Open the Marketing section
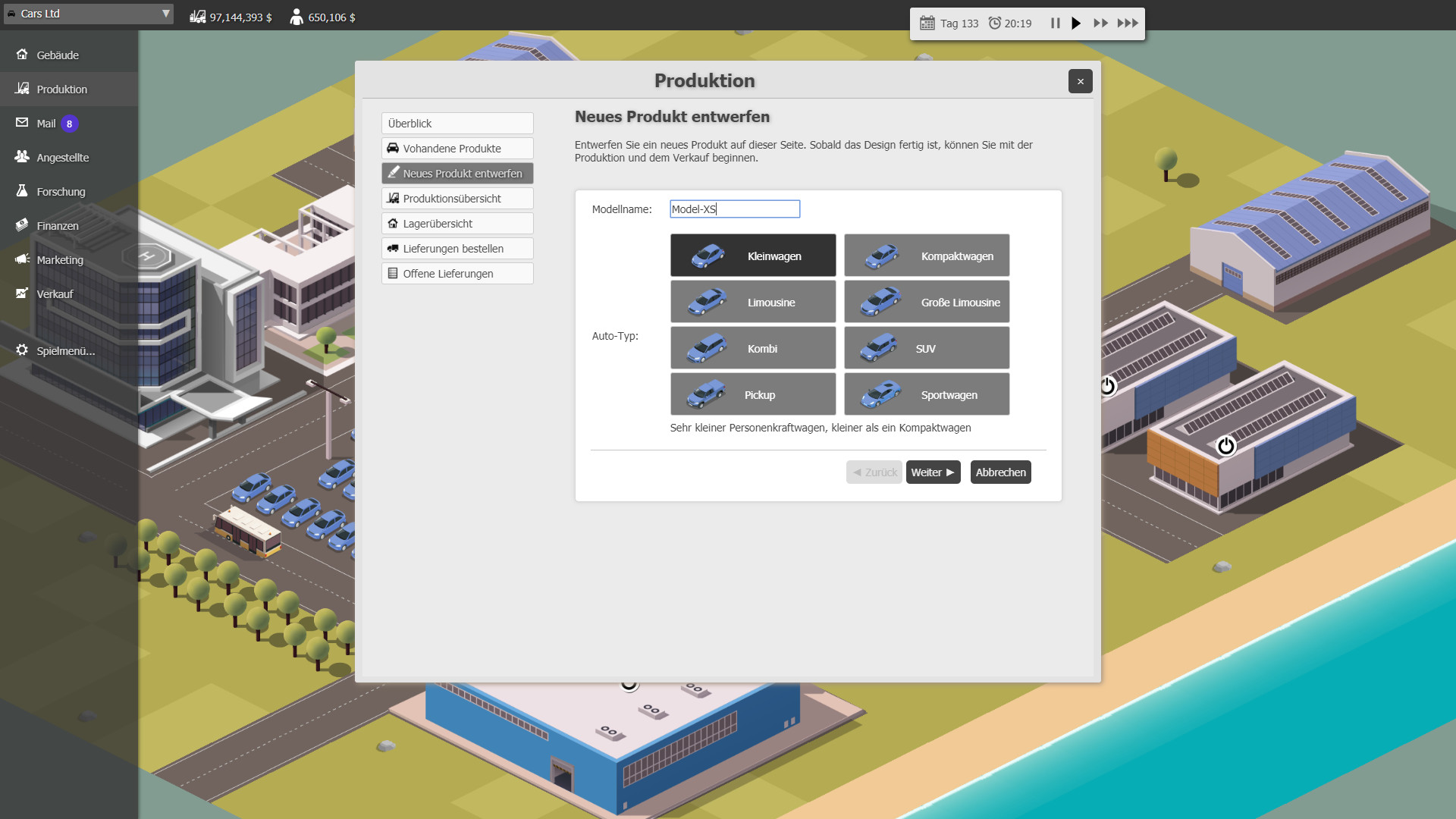Viewport: 1456px width, 819px height. 60,260
